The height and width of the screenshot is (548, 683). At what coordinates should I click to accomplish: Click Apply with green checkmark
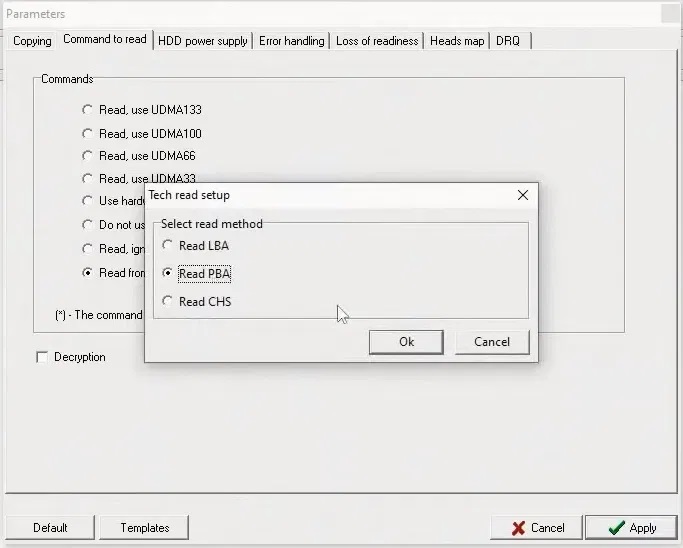pos(630,528)
